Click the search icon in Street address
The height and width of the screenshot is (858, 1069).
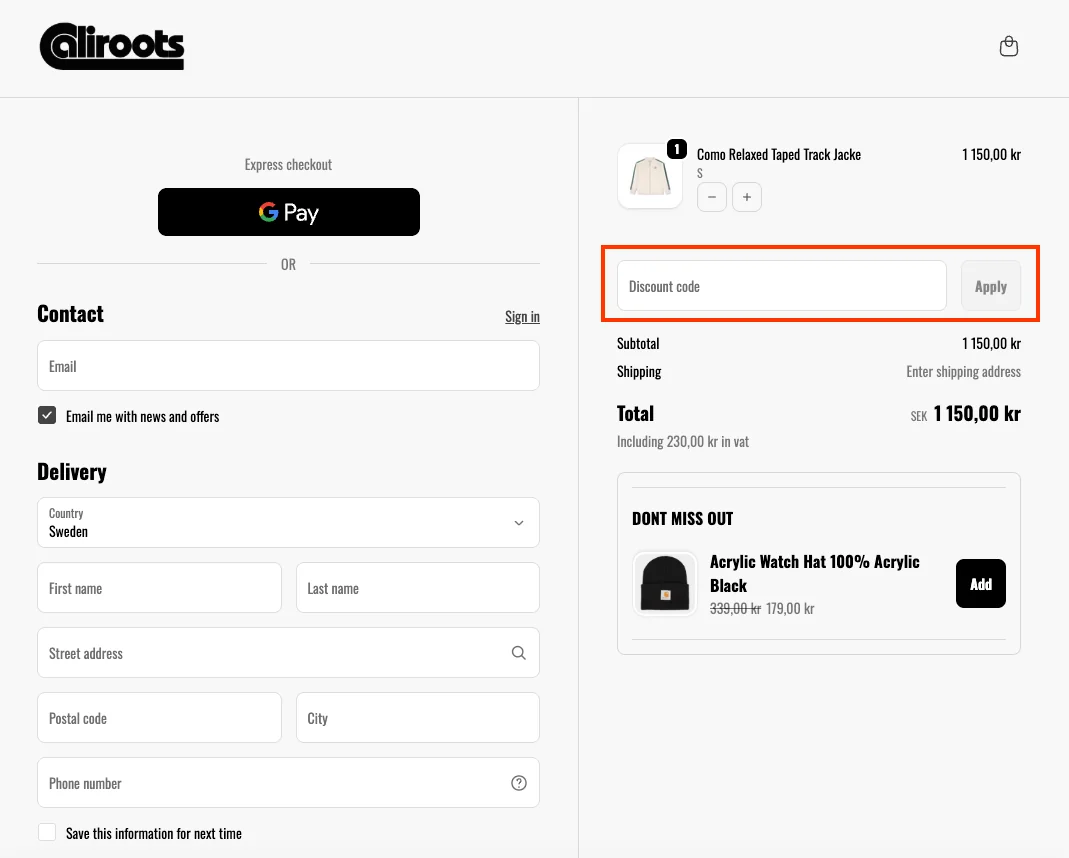[518, 653]
